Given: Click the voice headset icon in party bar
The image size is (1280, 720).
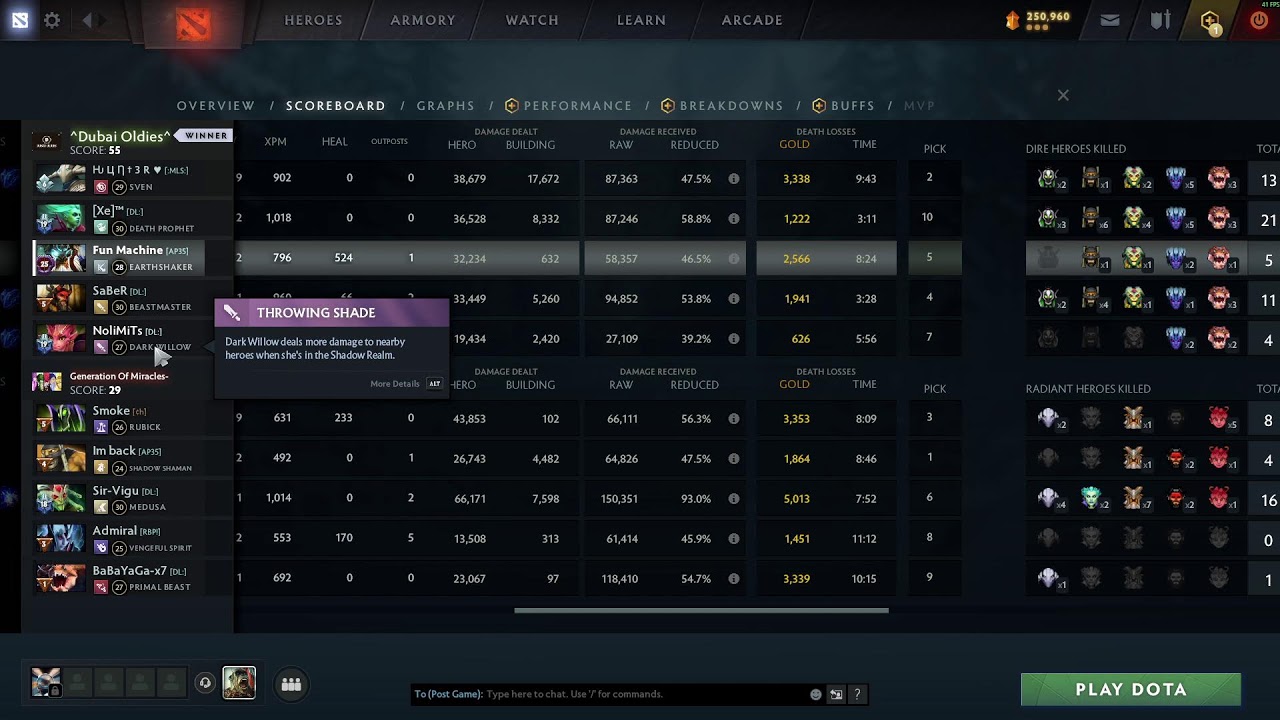Looking at the screenshot, I should [205, 683].
